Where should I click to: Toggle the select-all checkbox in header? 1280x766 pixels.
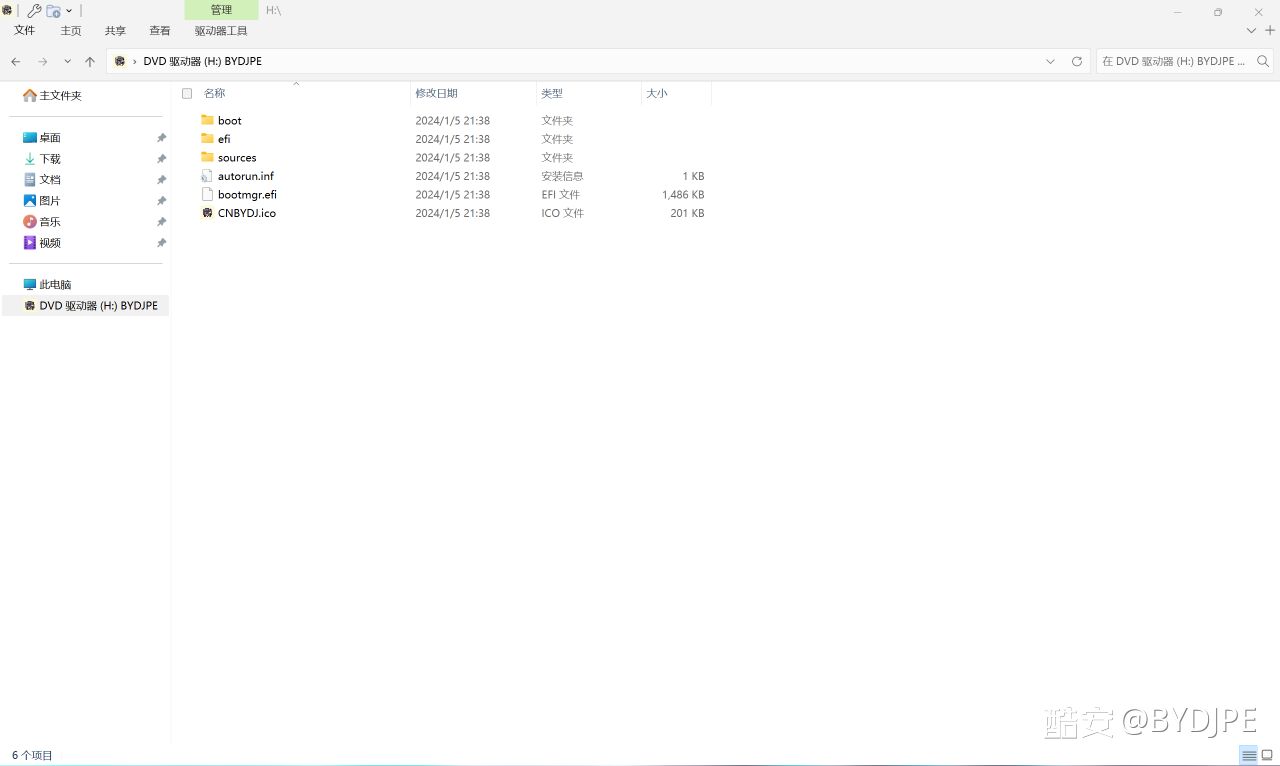coord(187,94)
